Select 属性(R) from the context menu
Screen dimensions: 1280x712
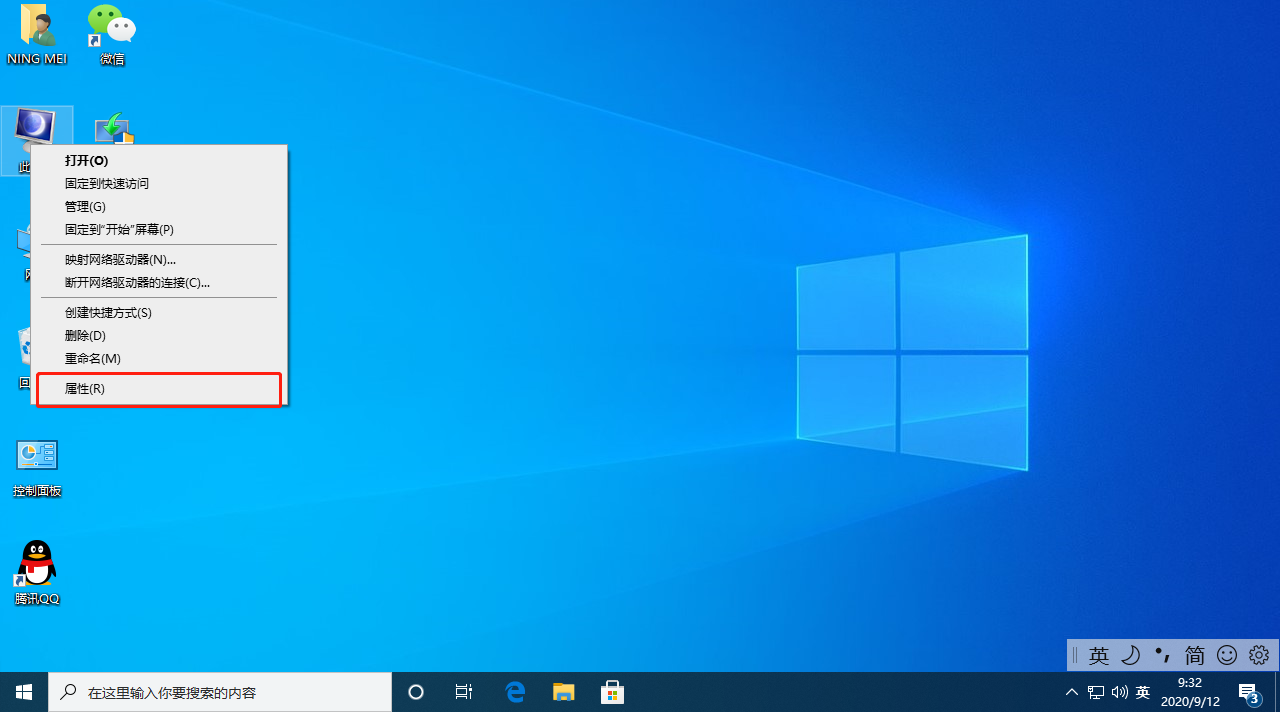pyautogui.click(x=85, y=388)
